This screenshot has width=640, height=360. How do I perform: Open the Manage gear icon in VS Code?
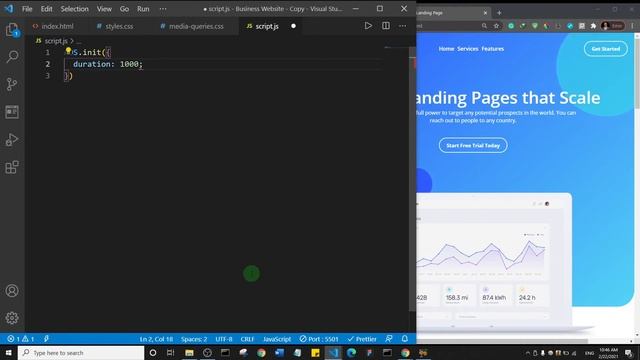(x=12, y=318)
